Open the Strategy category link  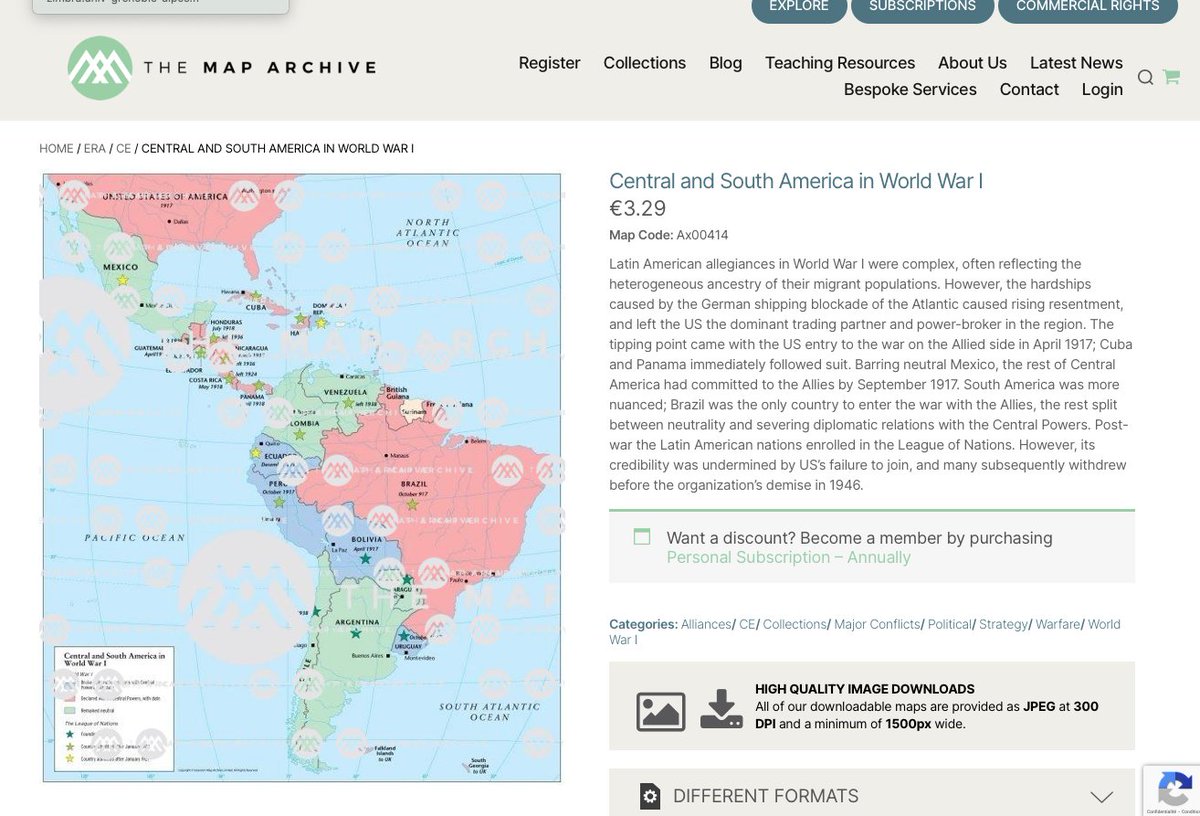click(x=1003, y=624)
